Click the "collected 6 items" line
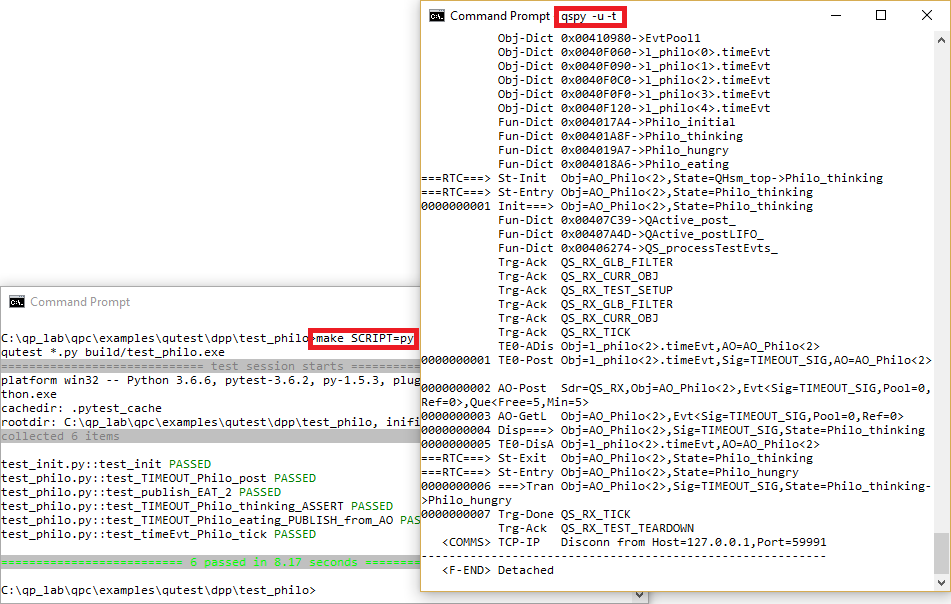The height and width of the screenshot is (604, 951). click(62, 436)
